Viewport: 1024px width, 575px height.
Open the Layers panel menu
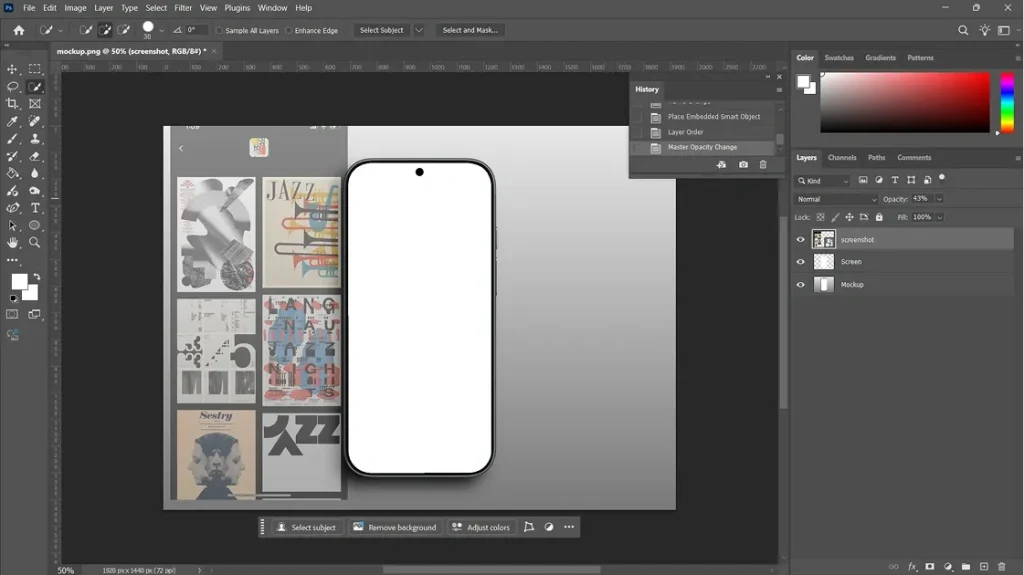(x=1017, y=158)
